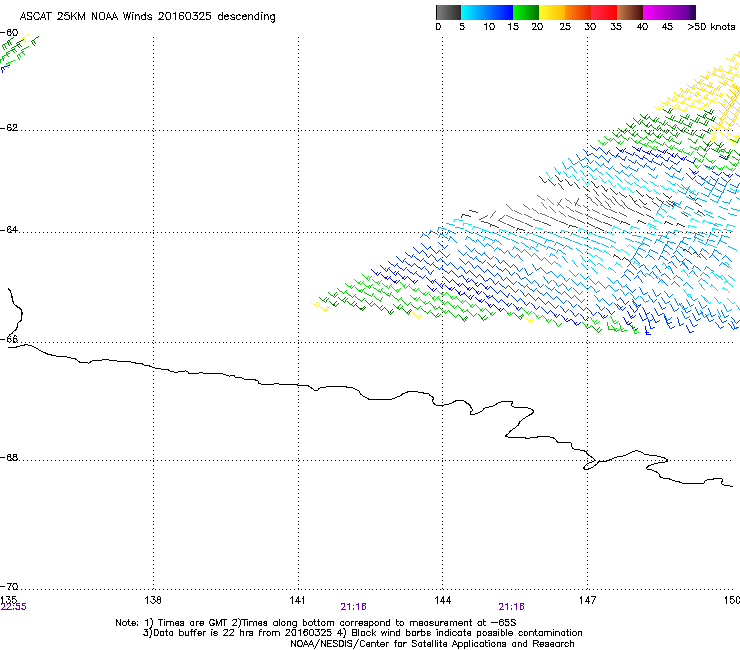Click the "10" legend scale label
Viewport: 740px width, 650px height.
[489, 27]
